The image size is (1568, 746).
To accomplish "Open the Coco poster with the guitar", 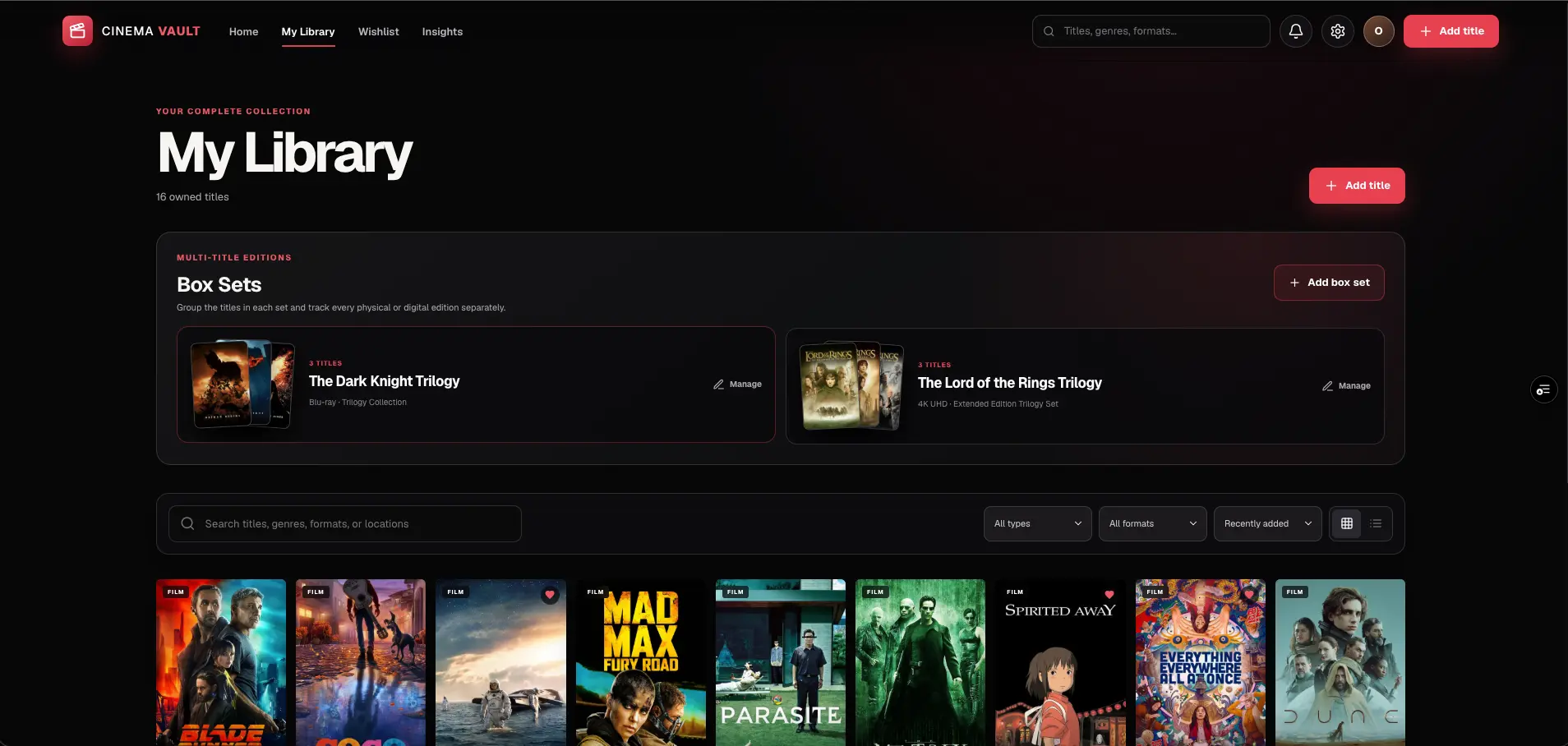I will [x=361, y=662].
